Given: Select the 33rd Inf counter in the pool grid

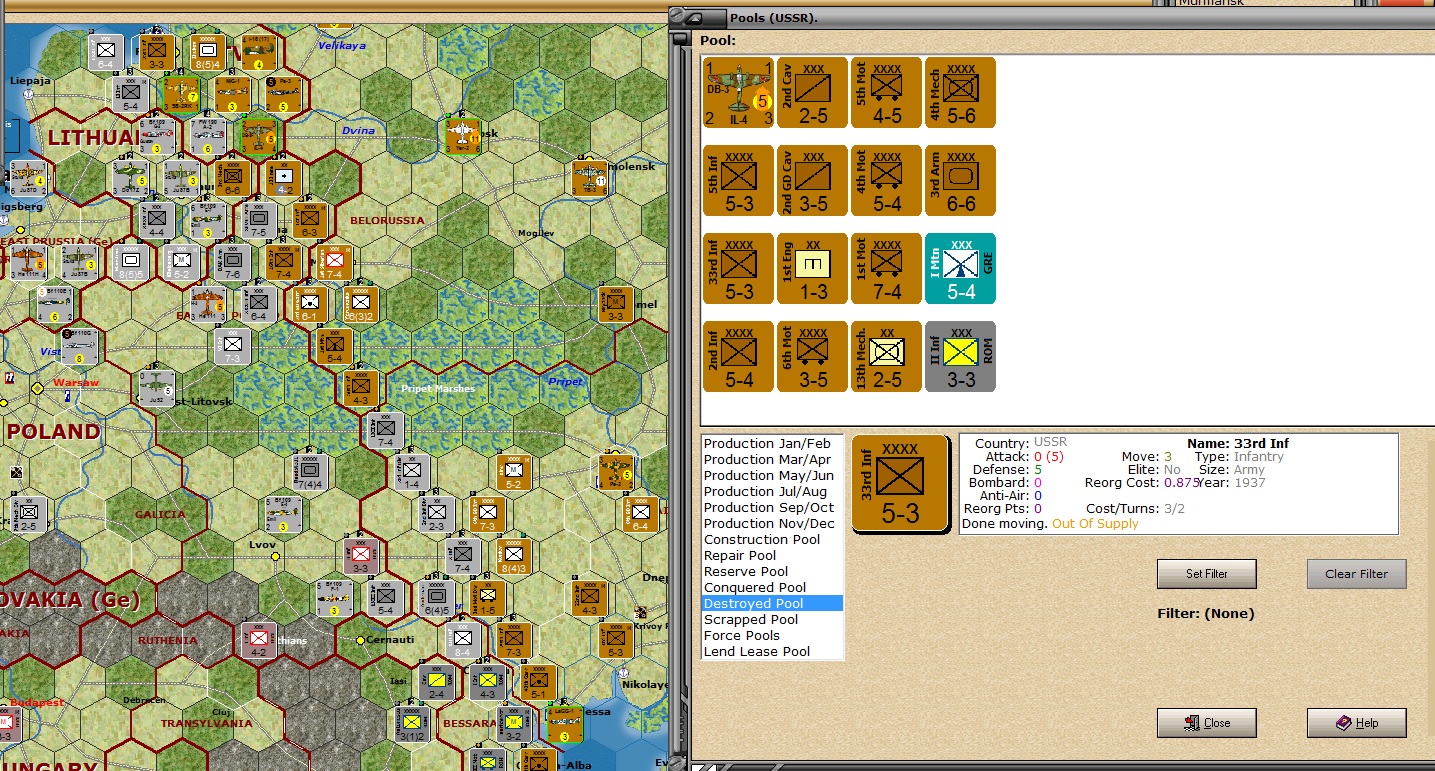Looking at the screenshot, I should click(x=738, y=269).
